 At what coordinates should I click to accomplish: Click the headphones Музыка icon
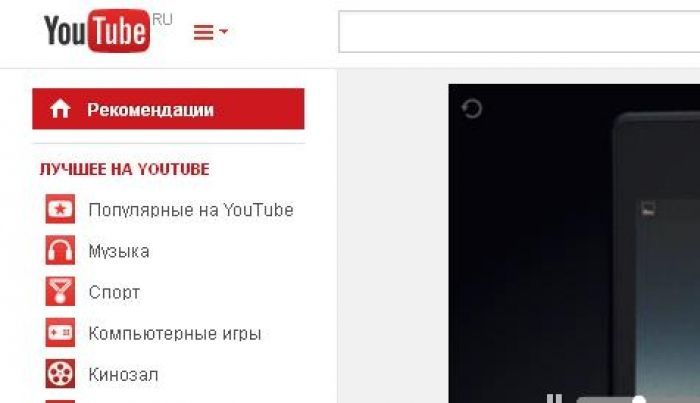tap(60, 250)
